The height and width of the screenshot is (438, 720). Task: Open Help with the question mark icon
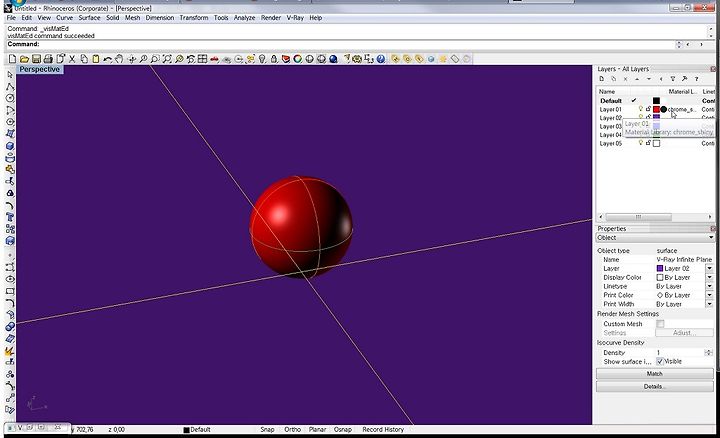[x=381, y=59]
